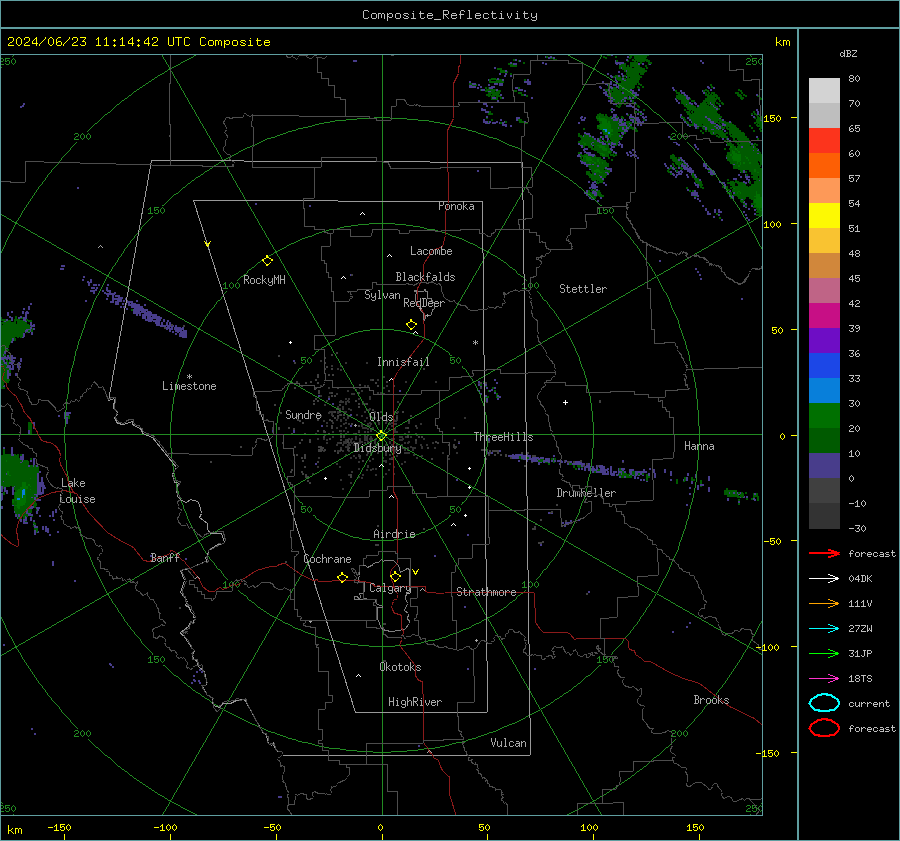Click the white 04DK arrow legend icon
900x841 pixels.
coord(824,579)
